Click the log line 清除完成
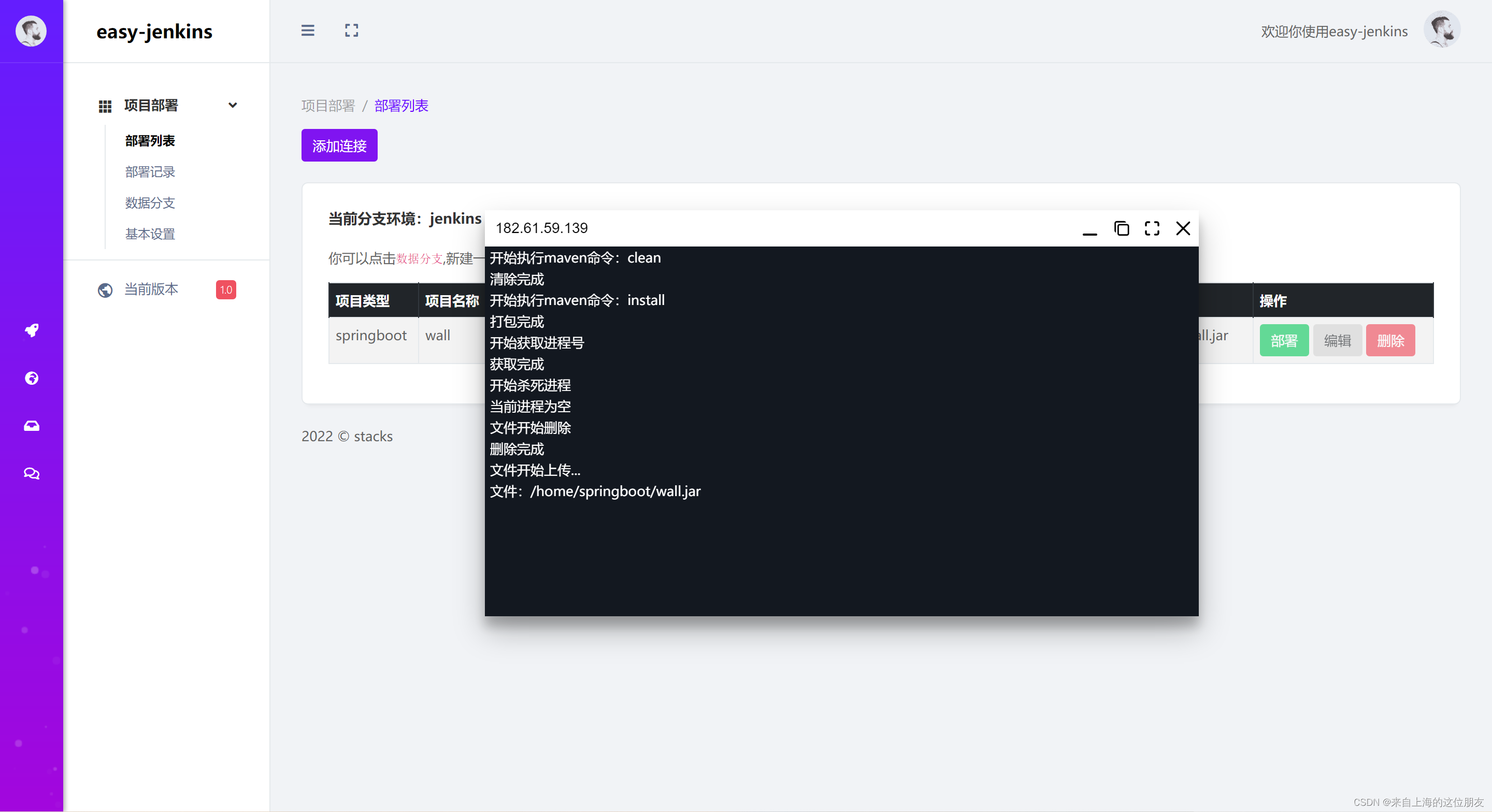This screenshot has width=1492, height=812. [x=517, y=279]
